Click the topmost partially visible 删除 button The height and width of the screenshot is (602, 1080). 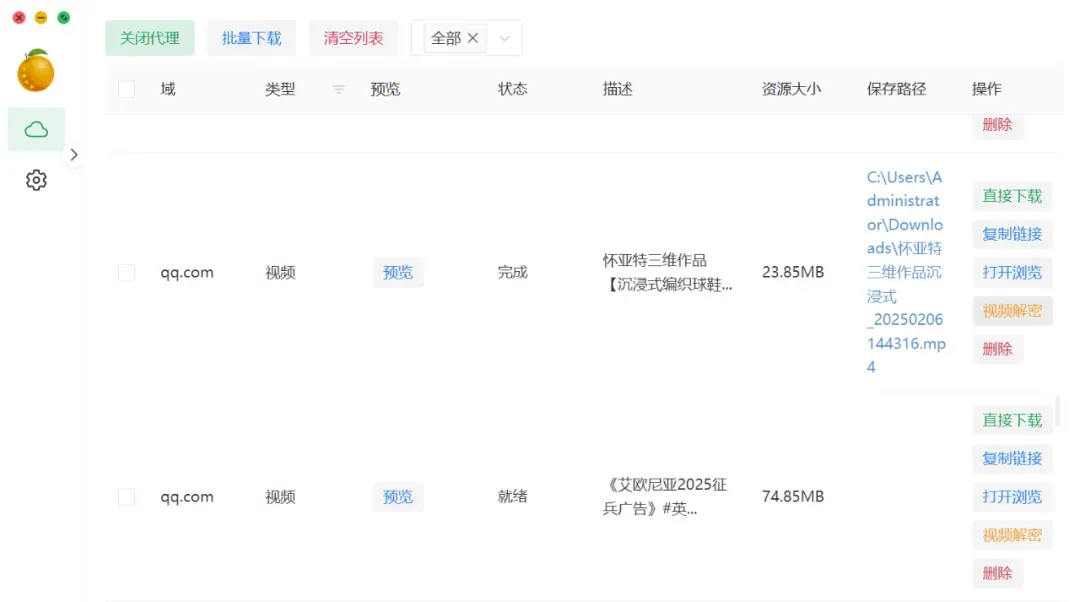point(997,125)
